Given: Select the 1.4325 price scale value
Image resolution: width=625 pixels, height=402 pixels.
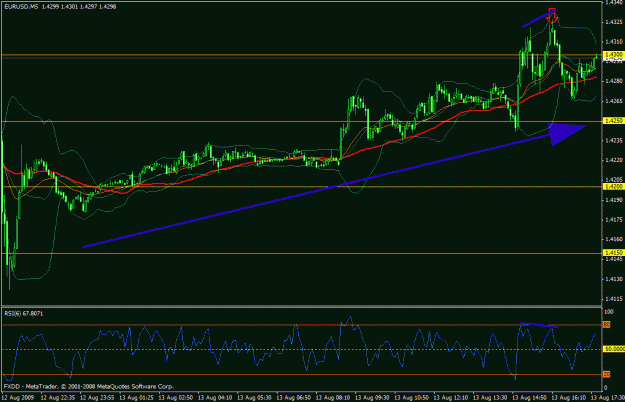Looking at the screenshot, I should [x=614, y=22].
